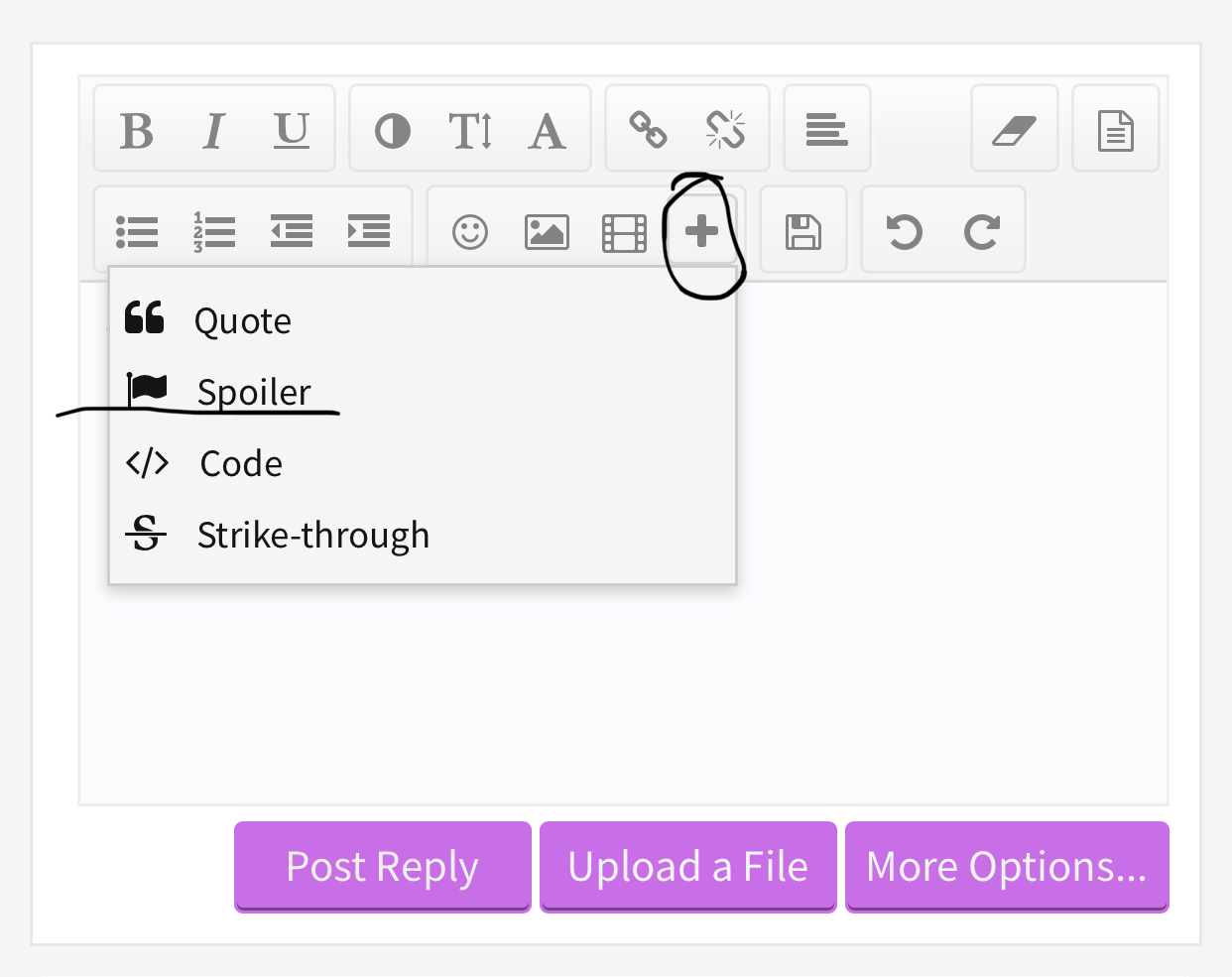
Task: Click the Upload a File button
Action: tap(688, 866)
